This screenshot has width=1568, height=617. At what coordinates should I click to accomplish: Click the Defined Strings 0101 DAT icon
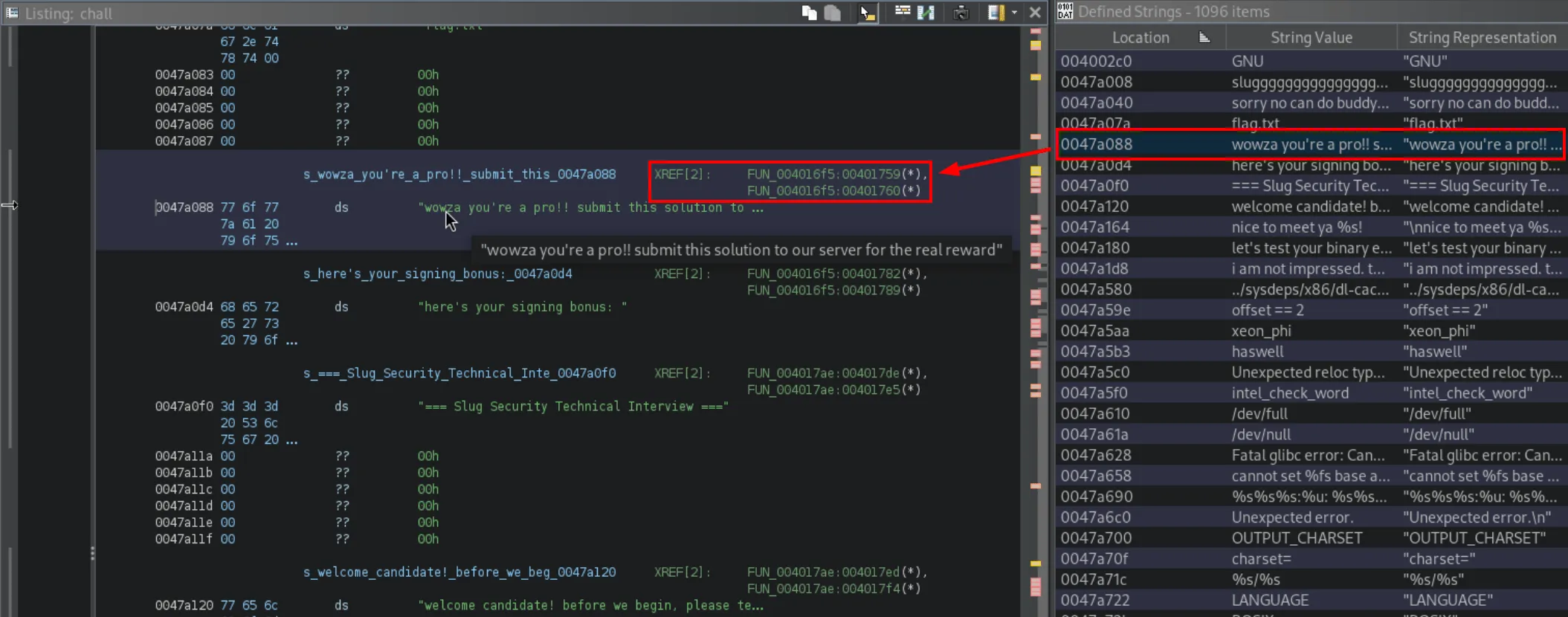(x=1065, y=11)
